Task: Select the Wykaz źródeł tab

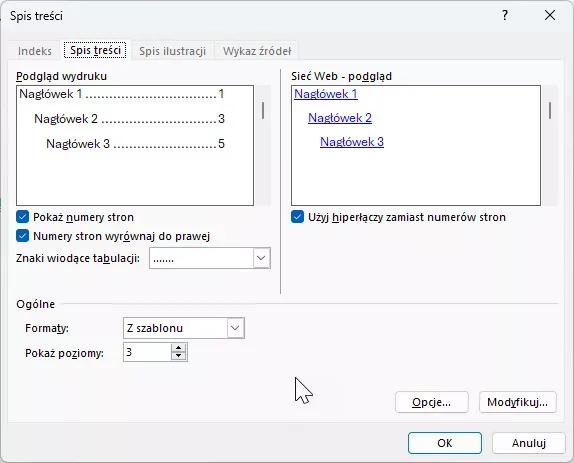Action: pos(257,51)
